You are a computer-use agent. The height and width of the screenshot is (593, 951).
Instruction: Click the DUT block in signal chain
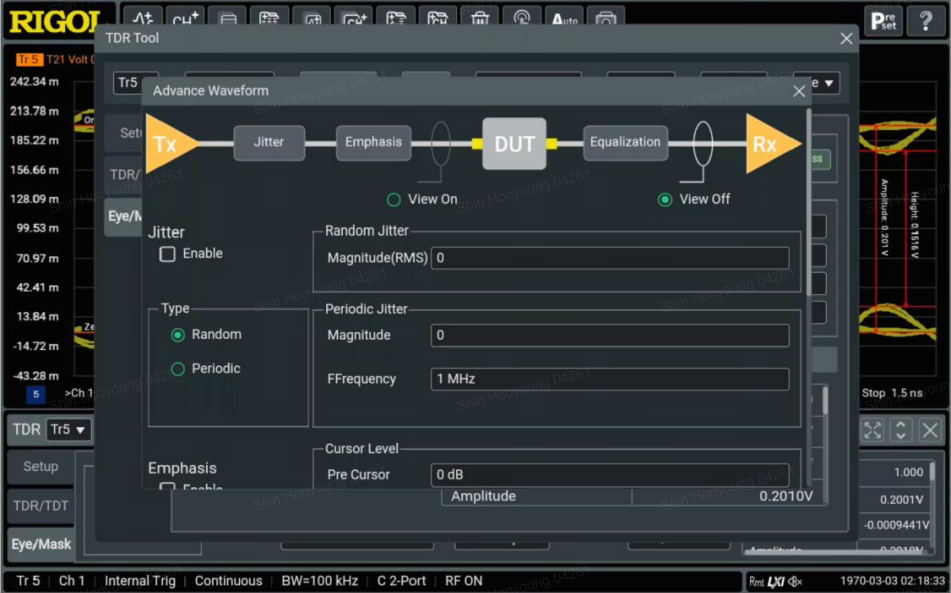tap(514, 144)
